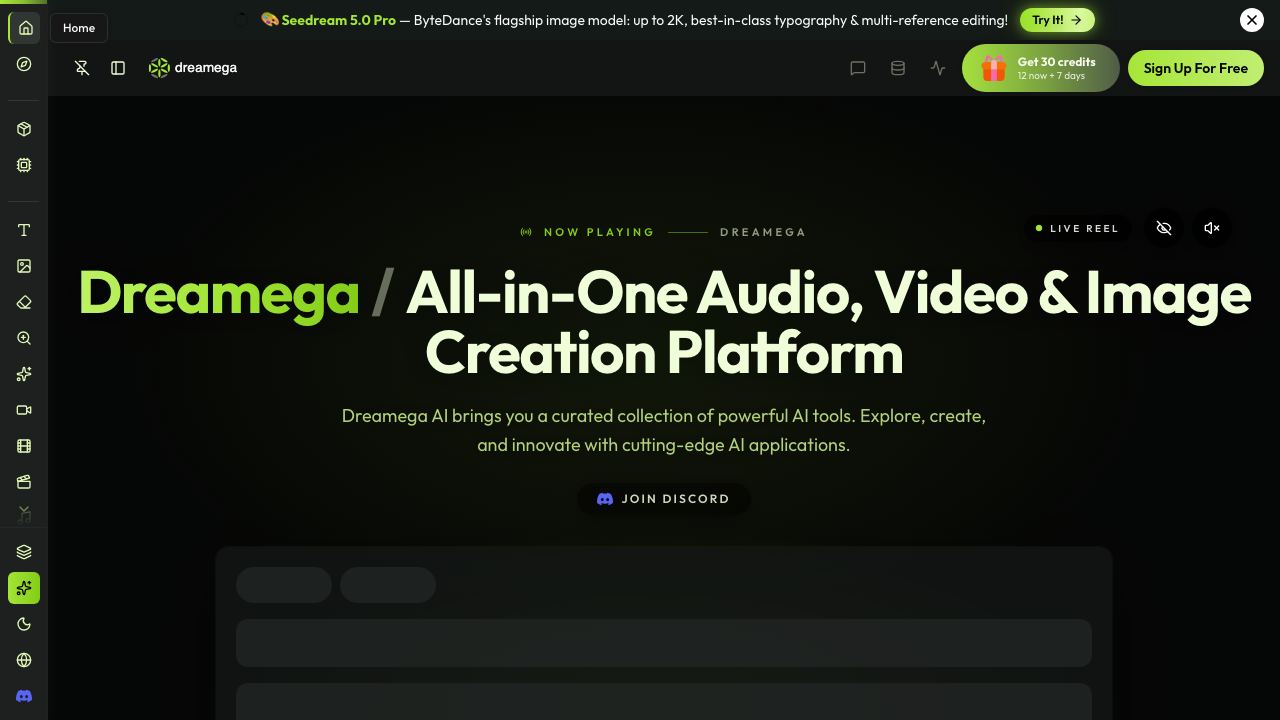Viewport: 1280px width, 720px height.
Task: Open the database stack icon in header
Action: pos(898,68)
